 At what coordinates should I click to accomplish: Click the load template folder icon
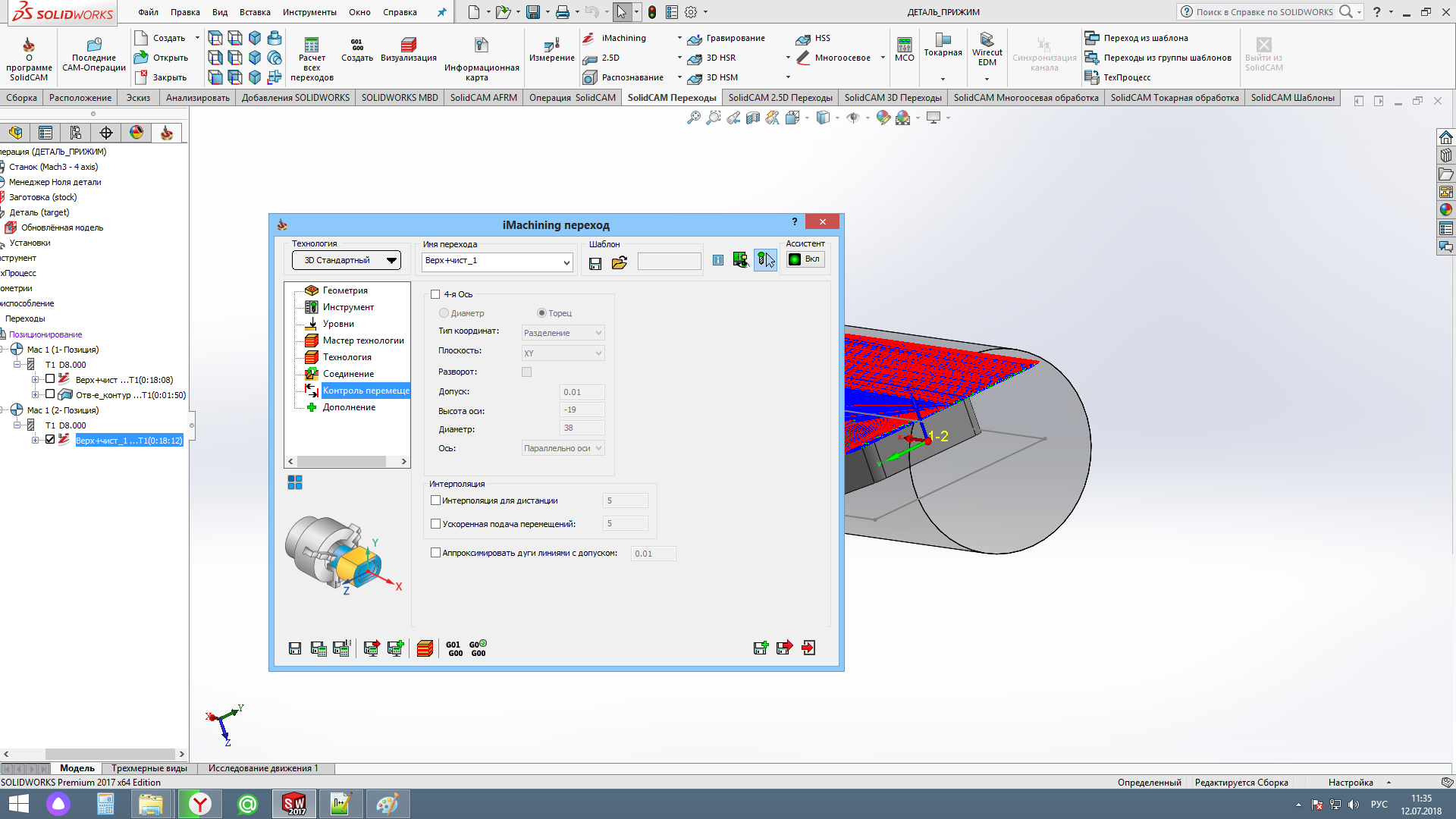point(620,262)
